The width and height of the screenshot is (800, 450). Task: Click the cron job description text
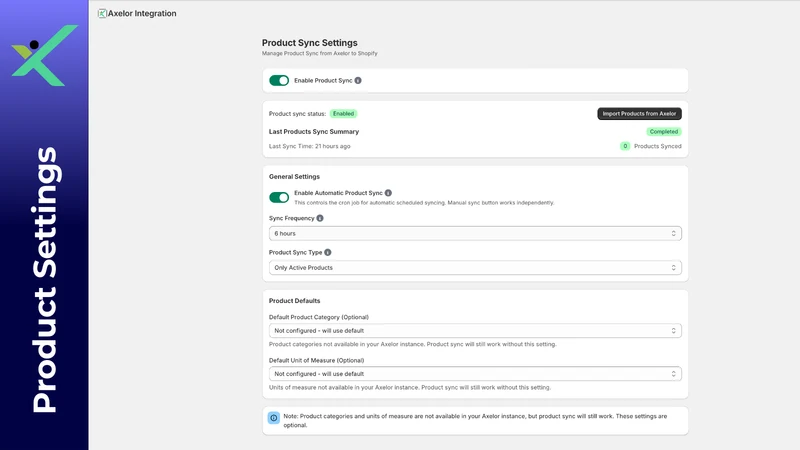[x=424, y=203]
